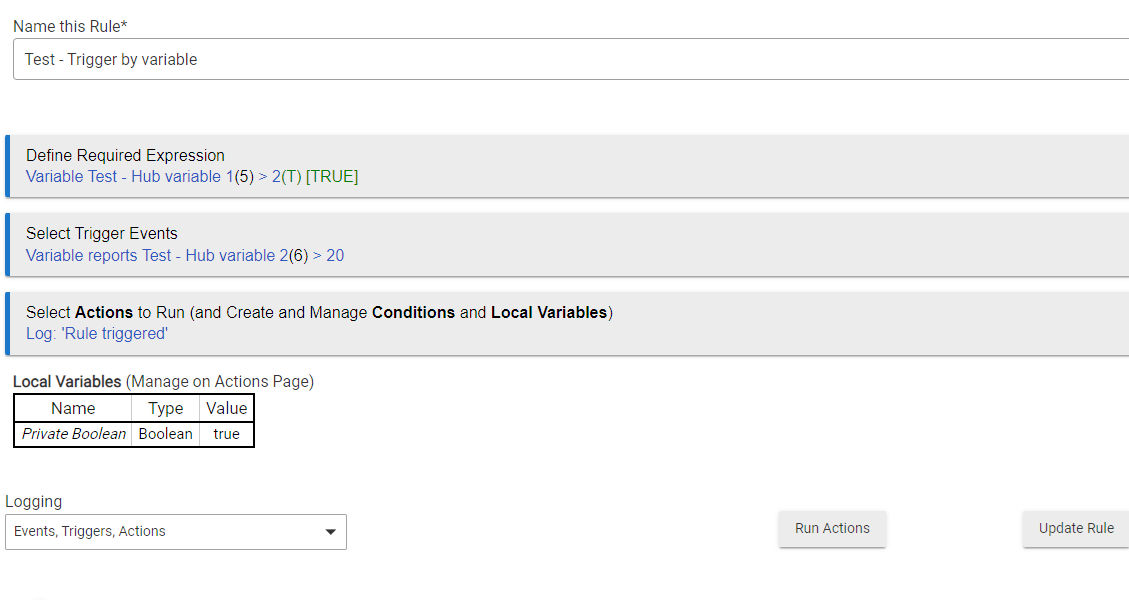Click the Log 'Rule triggered' action link
Screen dimensions: 1129x600
tap(97, 334)
